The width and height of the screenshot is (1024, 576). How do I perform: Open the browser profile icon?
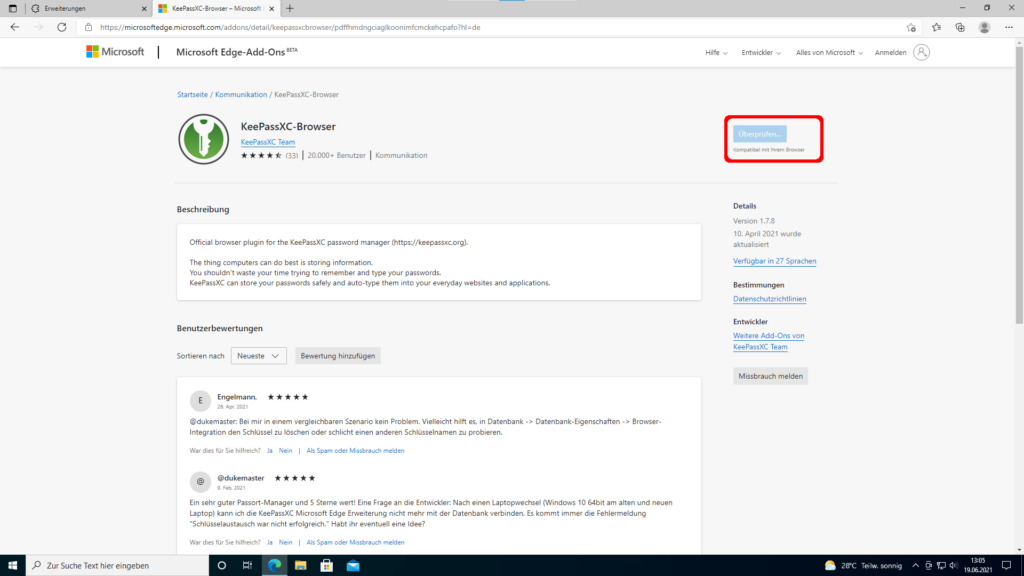[x=984, y=27]
